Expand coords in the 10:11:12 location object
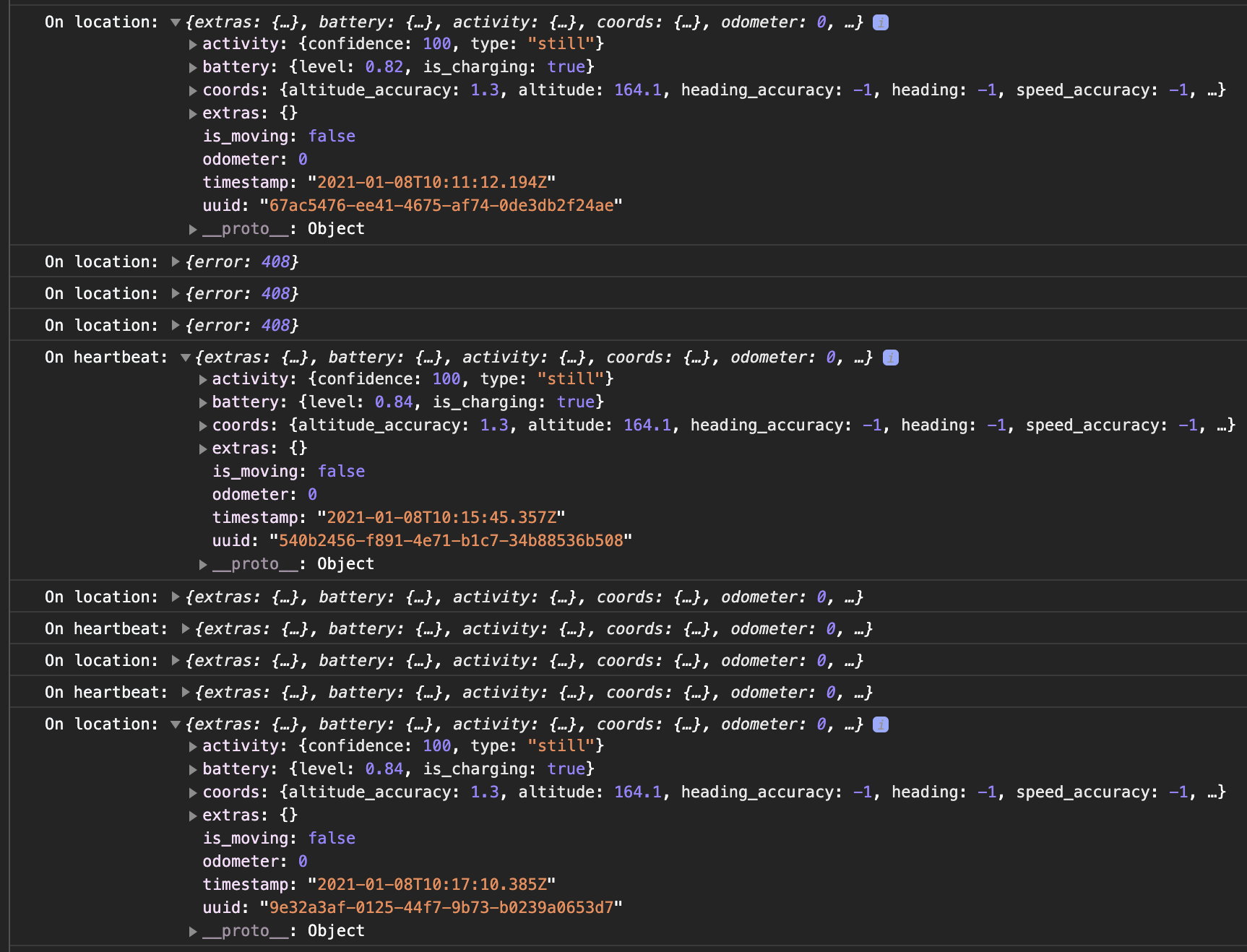The height and width of the screenshot is (952, 1247). point(193,90)
